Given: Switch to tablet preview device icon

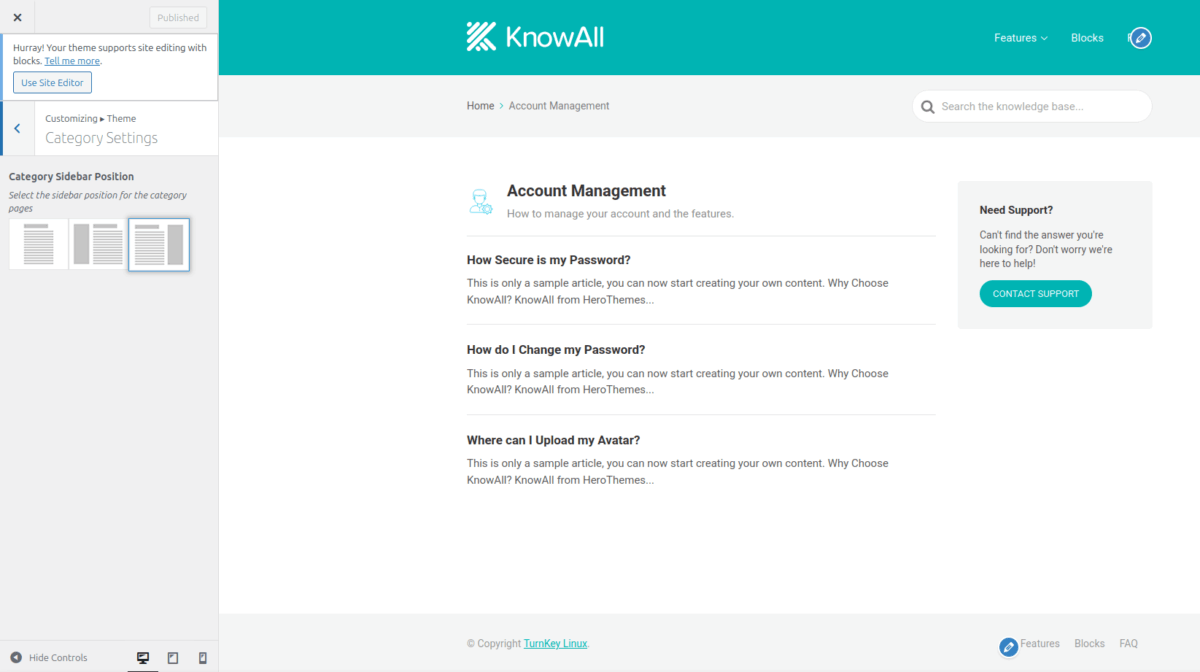Looking at the screenshot, I should pos(173,658).
